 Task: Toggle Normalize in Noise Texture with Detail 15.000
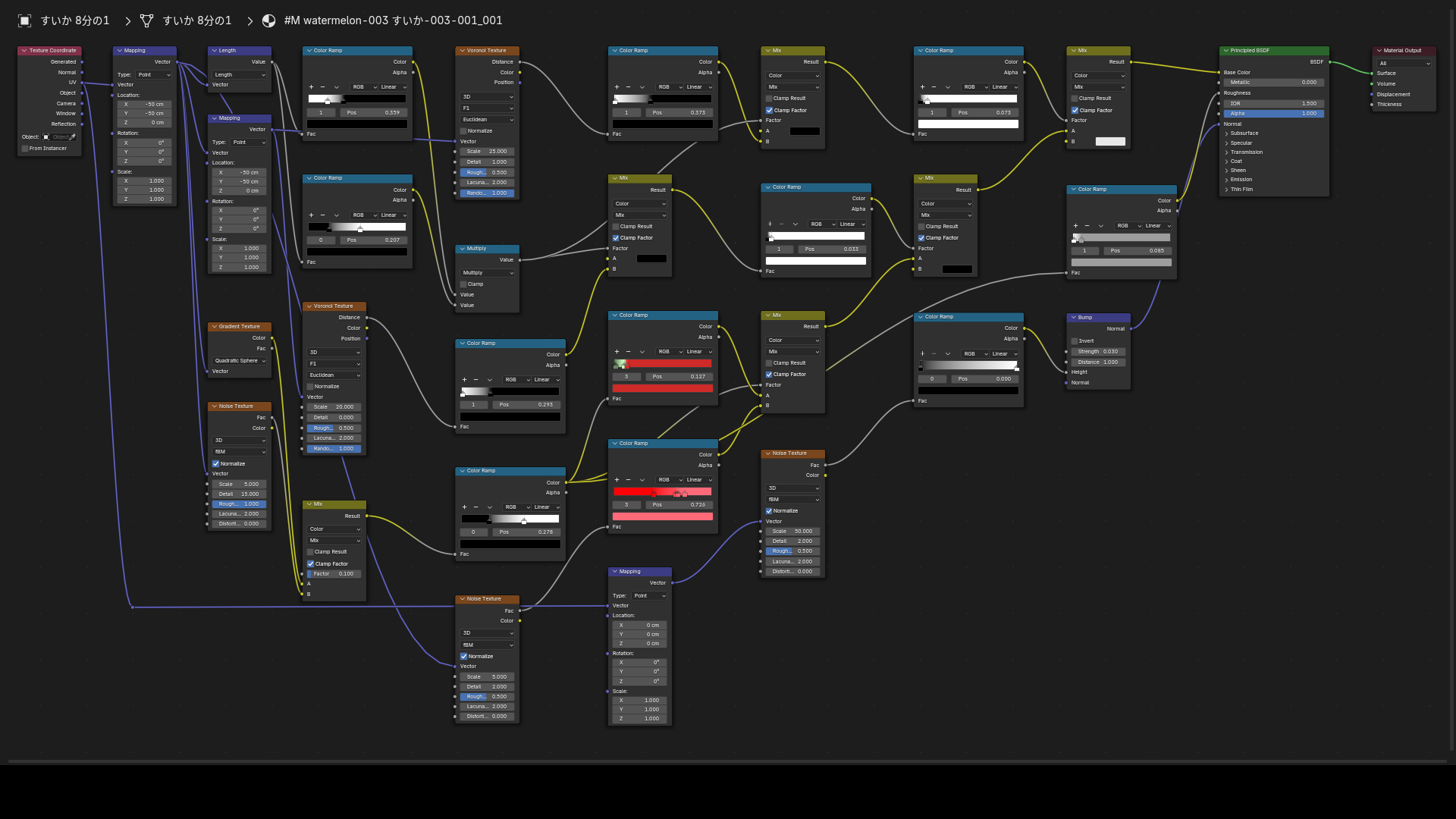pos(216,464)
